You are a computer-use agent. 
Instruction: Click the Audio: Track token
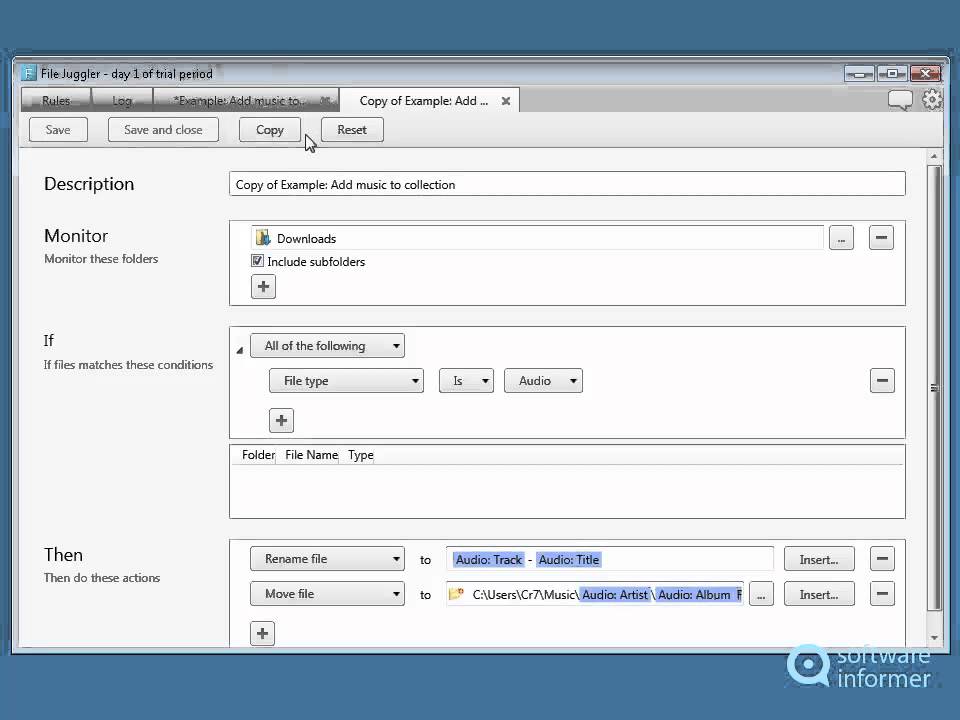tap(489, 560)
